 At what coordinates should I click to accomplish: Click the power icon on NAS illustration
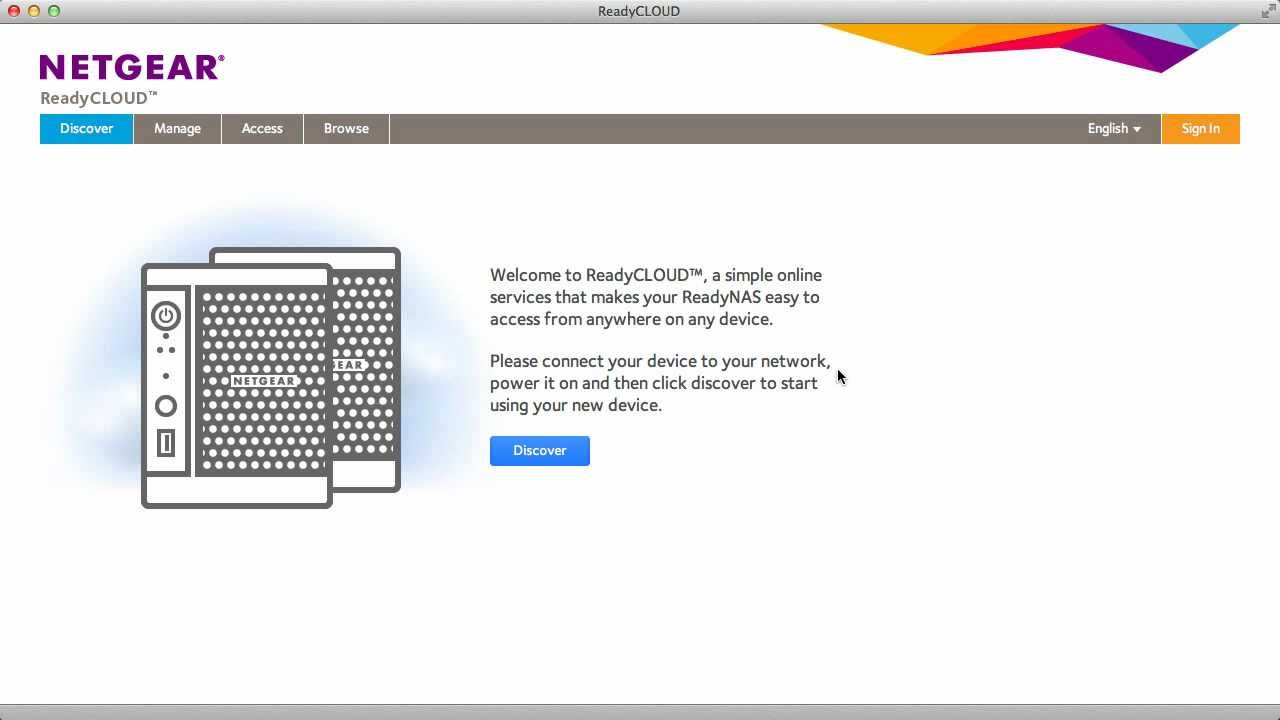point(166,316)
